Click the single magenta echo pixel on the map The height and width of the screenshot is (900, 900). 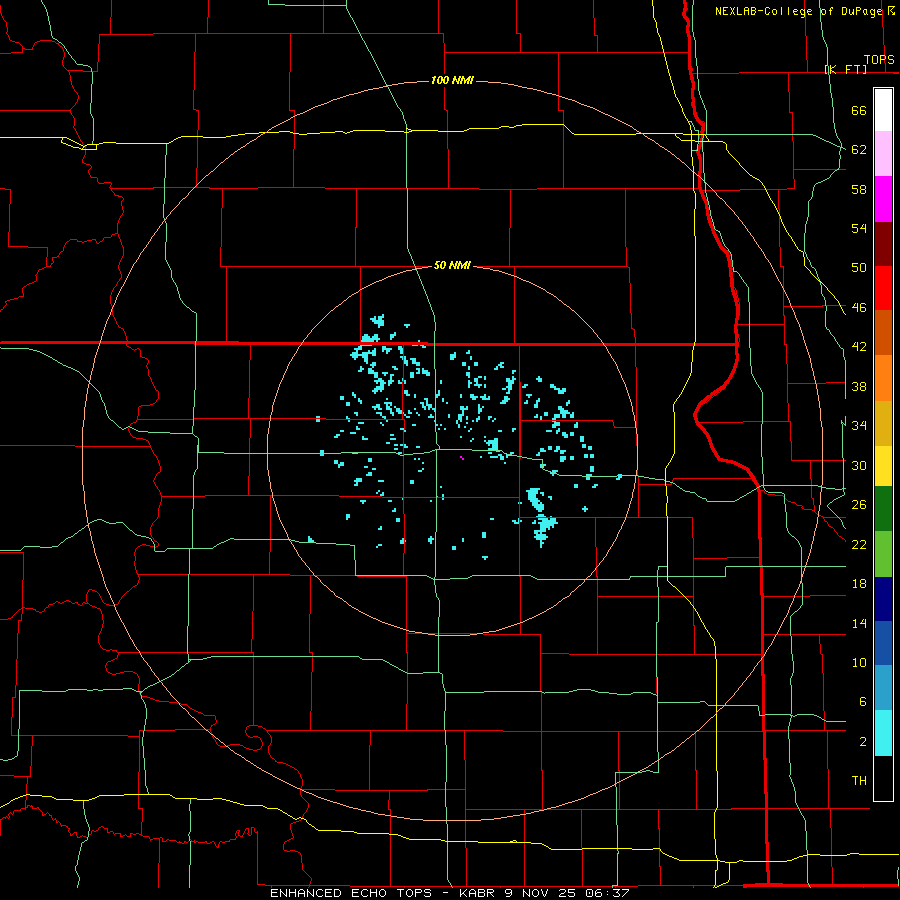pyautogui.click(x=462, y=458)
